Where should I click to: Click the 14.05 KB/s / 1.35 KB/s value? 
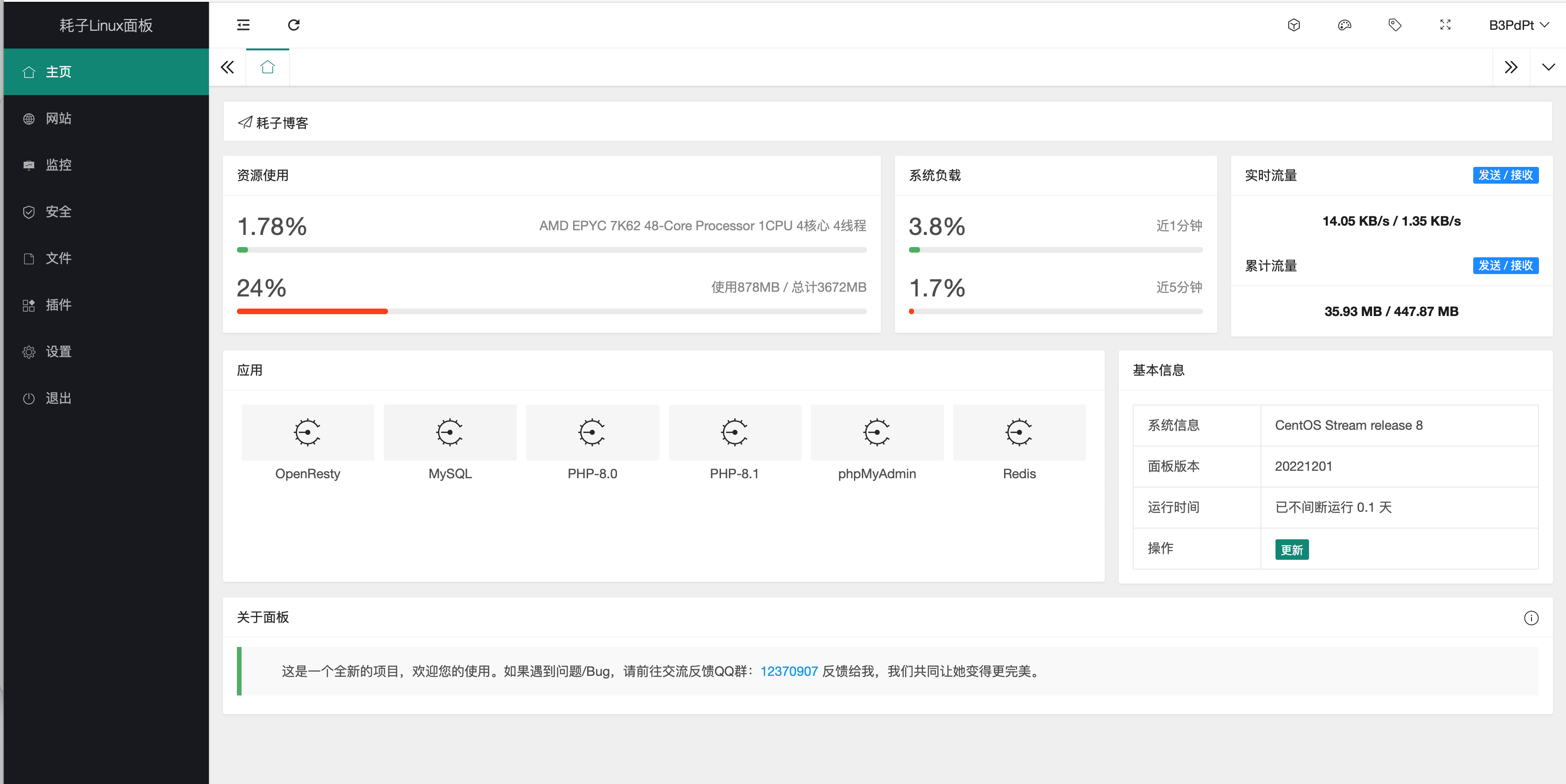point(1391,220)
